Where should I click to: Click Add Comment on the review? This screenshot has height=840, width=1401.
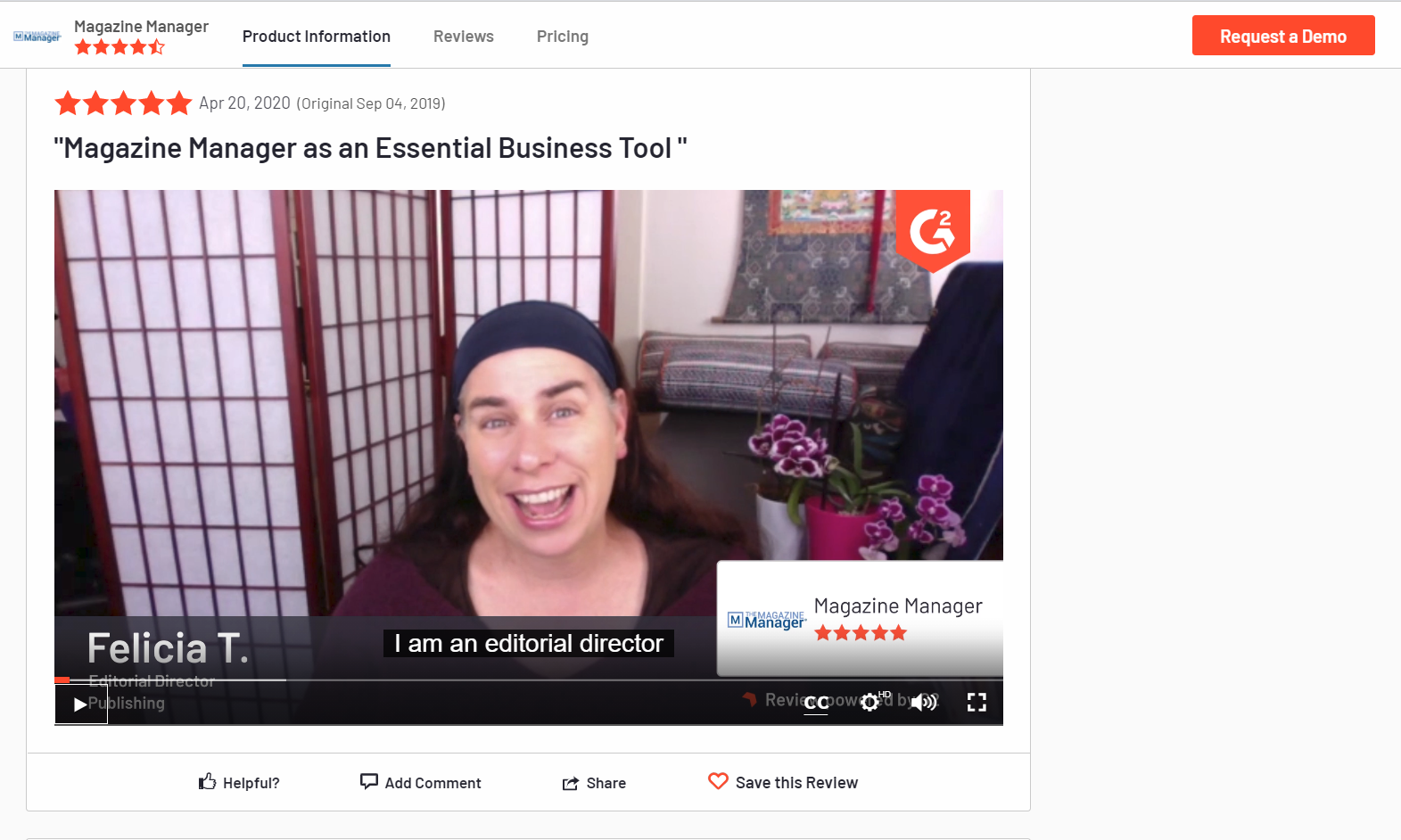421,782
